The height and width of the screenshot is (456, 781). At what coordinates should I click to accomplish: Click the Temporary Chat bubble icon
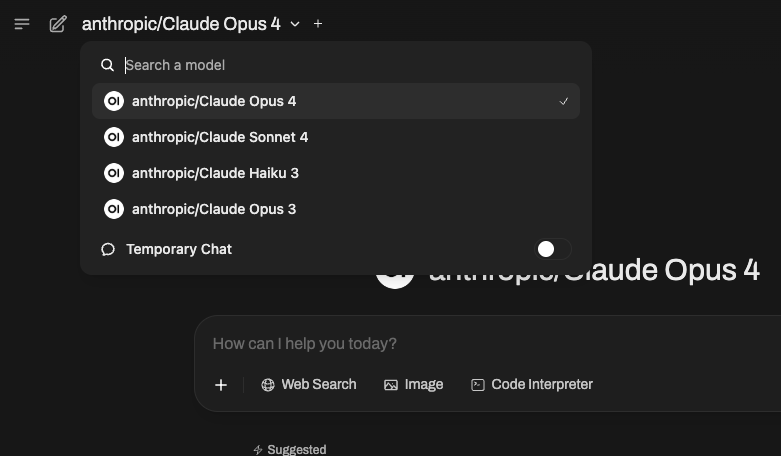pos(108,249)
